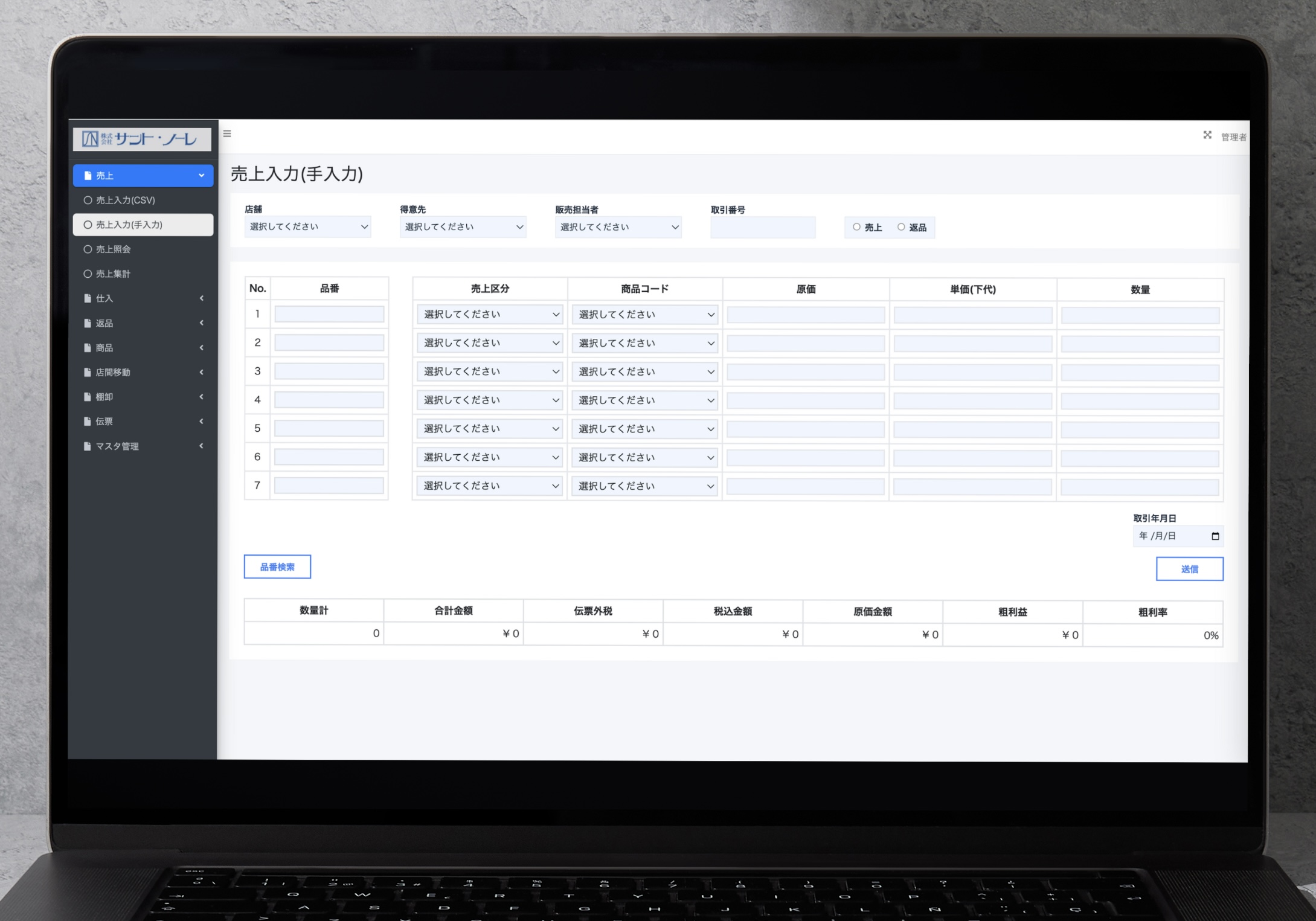Open row 1 売上区分 dropdown
Screen dimensions: 1316x921
click(490, 315)
